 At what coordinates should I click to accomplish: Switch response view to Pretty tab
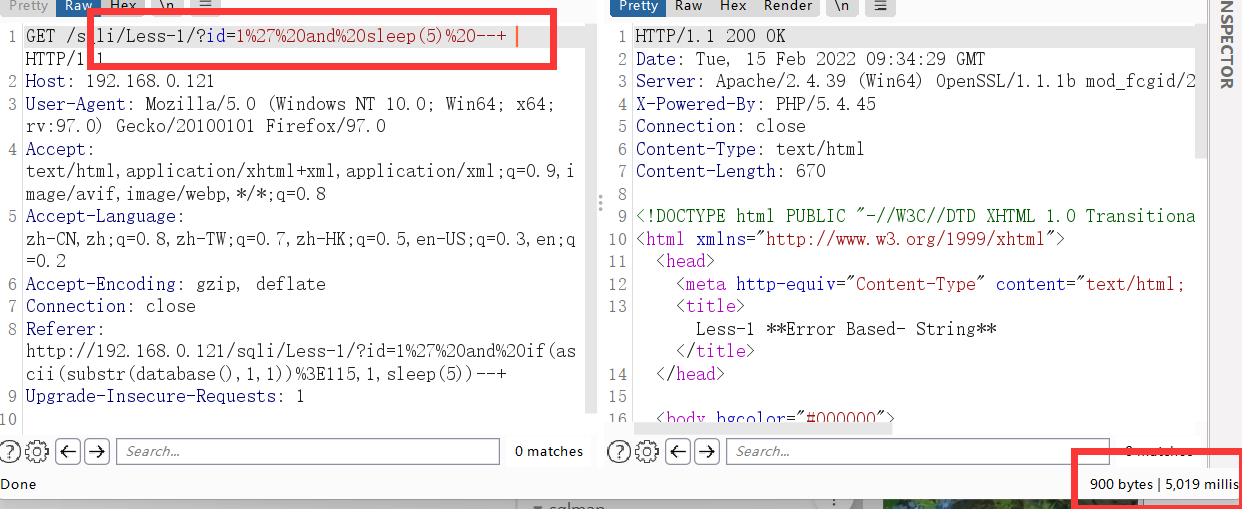click(x=638, y=6)
